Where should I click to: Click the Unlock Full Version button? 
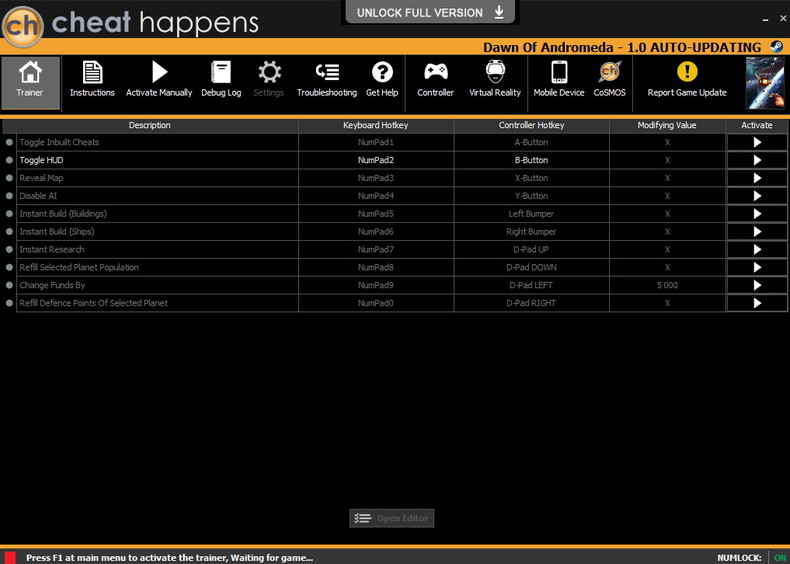click(x=430, y=12)
